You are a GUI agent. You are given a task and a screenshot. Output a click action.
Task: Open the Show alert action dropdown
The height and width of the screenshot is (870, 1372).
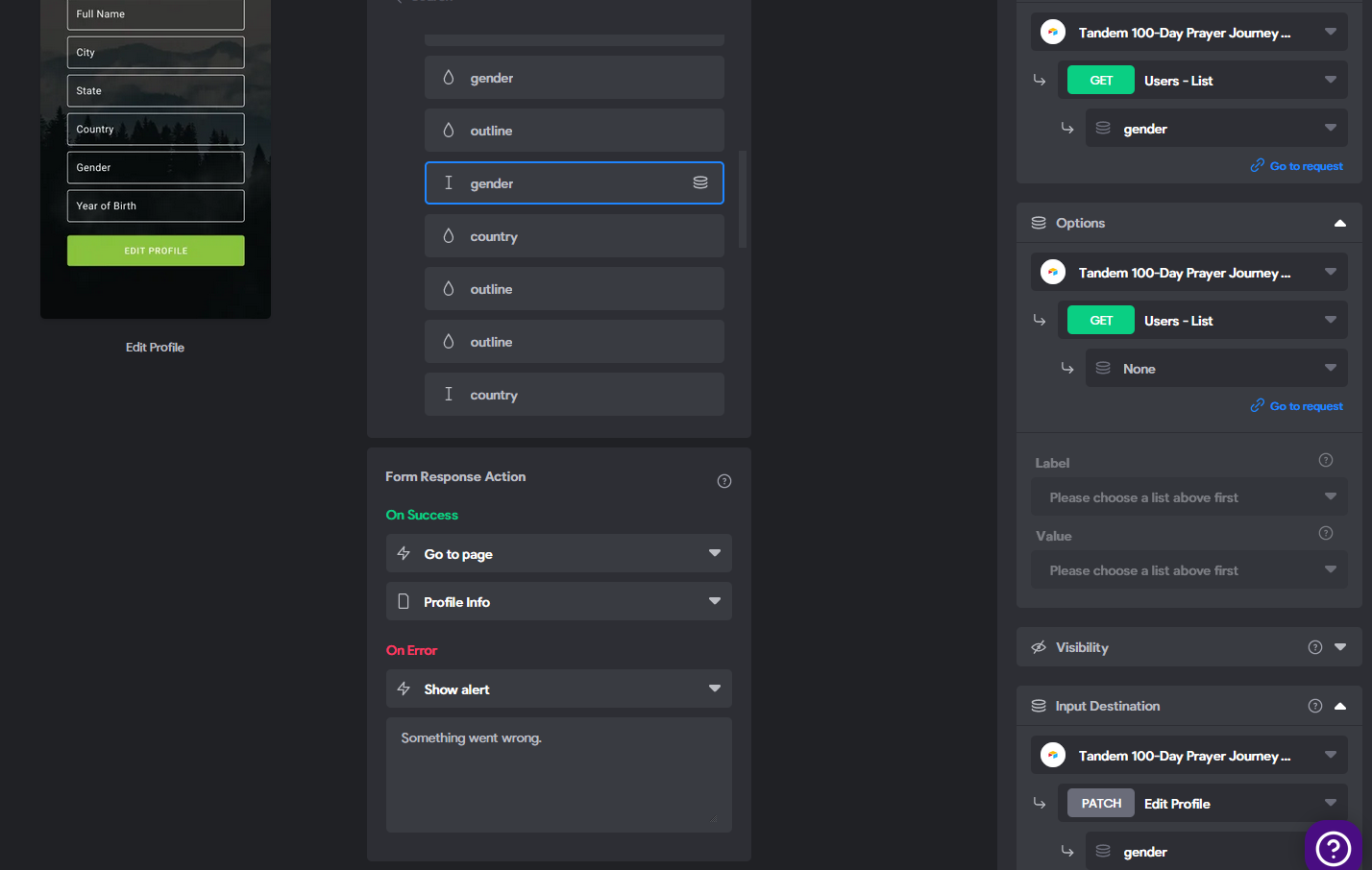coord(559,689)
